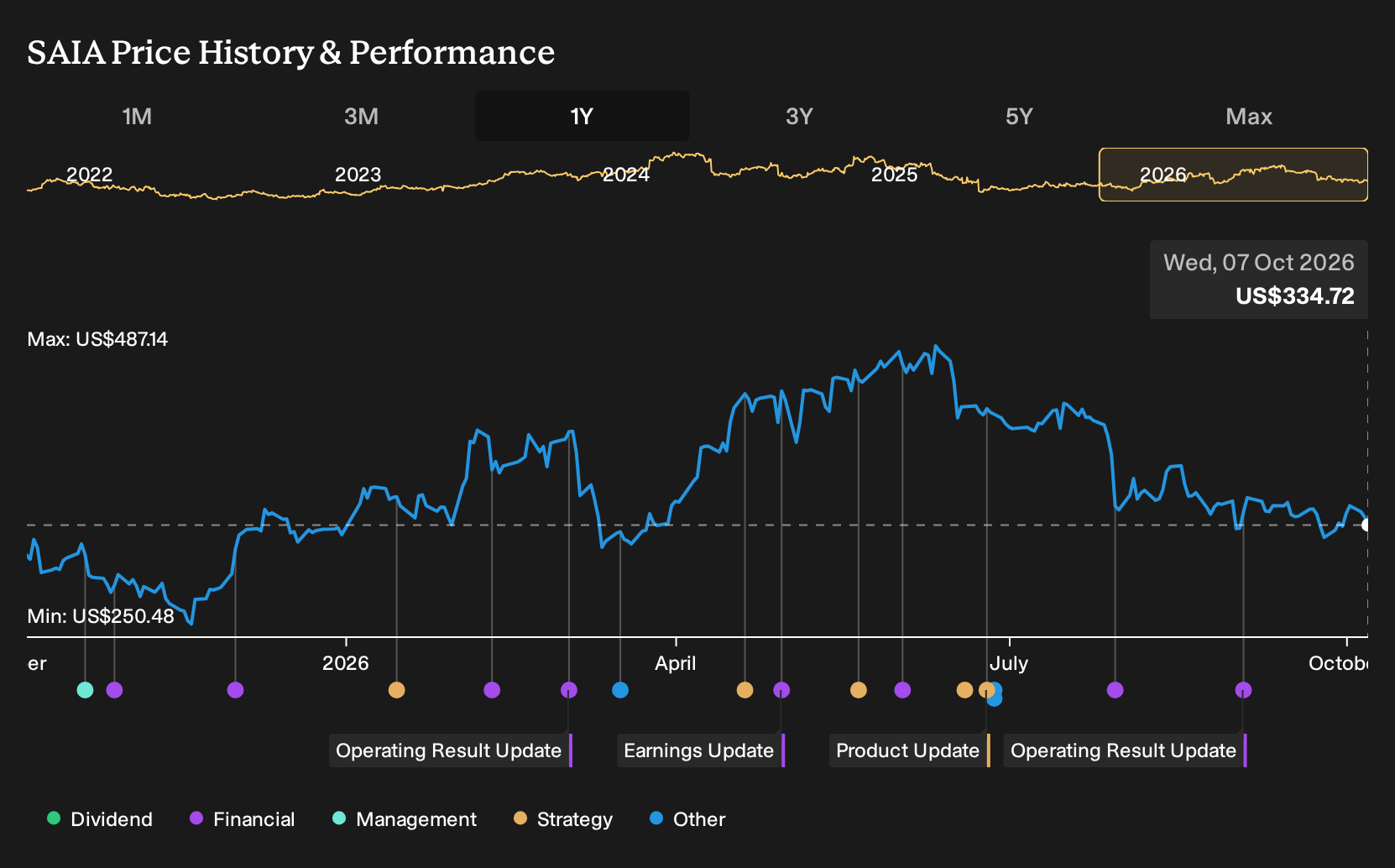Screen dimensions: 1395x868
Task: Click the April label on the time axis
Action: [676, 663]
